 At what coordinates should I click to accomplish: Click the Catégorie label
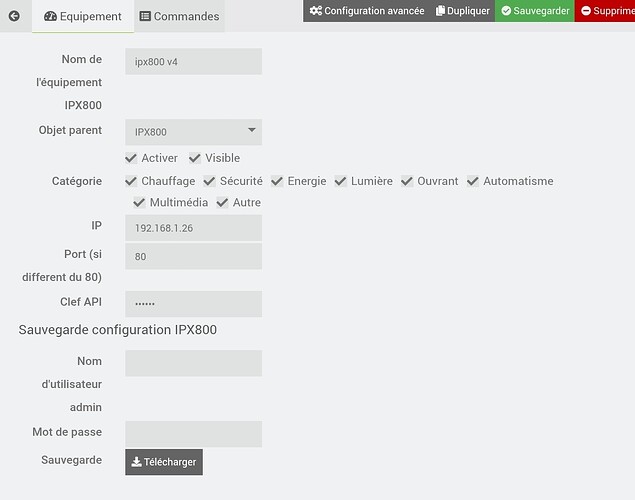coord(77,181)
